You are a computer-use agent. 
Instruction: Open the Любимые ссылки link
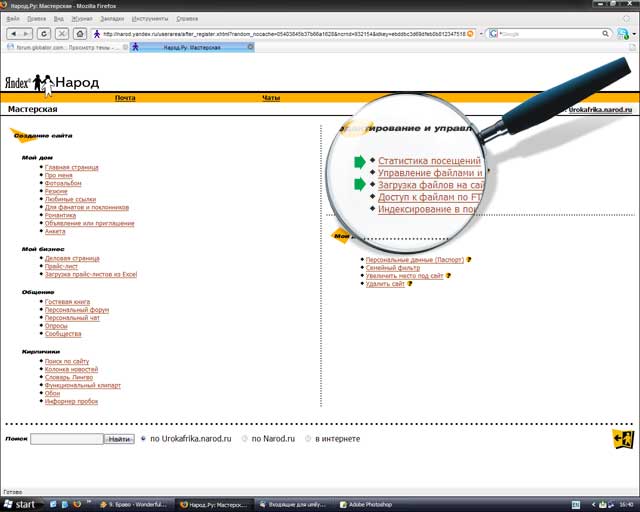[x=70, y=199]
